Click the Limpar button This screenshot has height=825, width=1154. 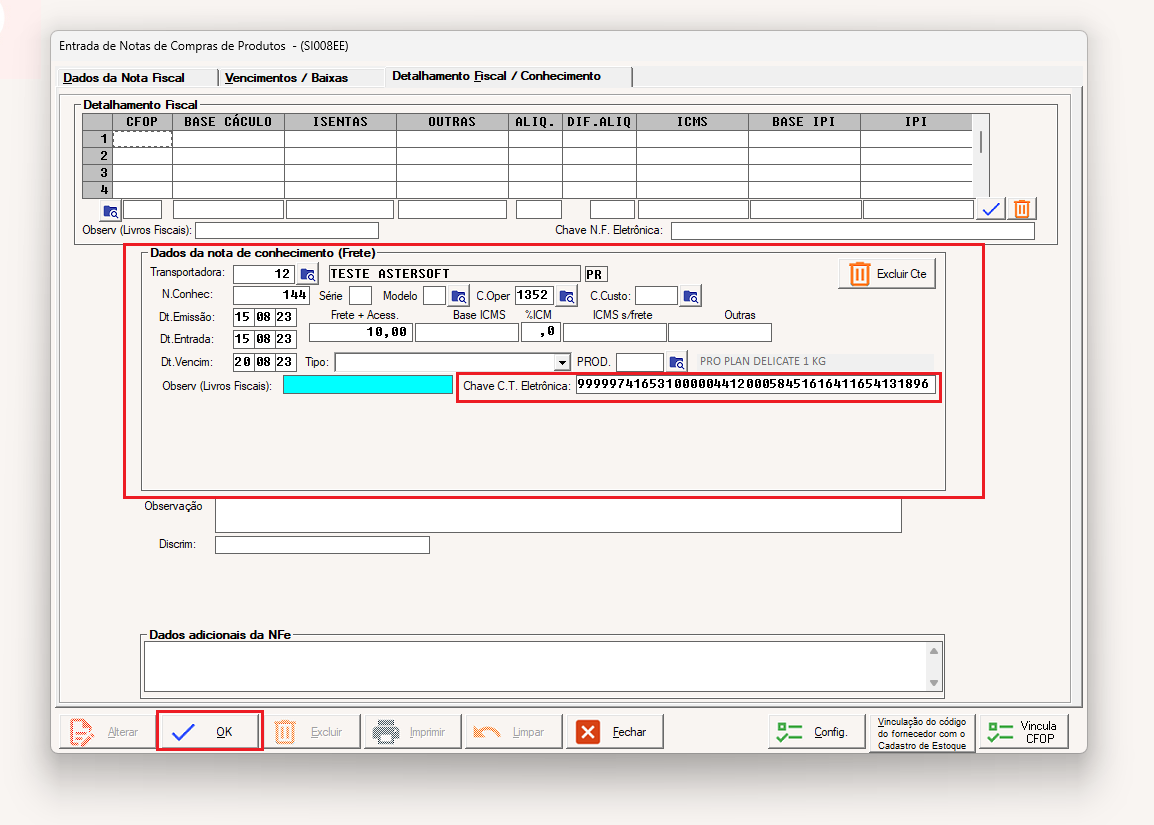[514, 732]
